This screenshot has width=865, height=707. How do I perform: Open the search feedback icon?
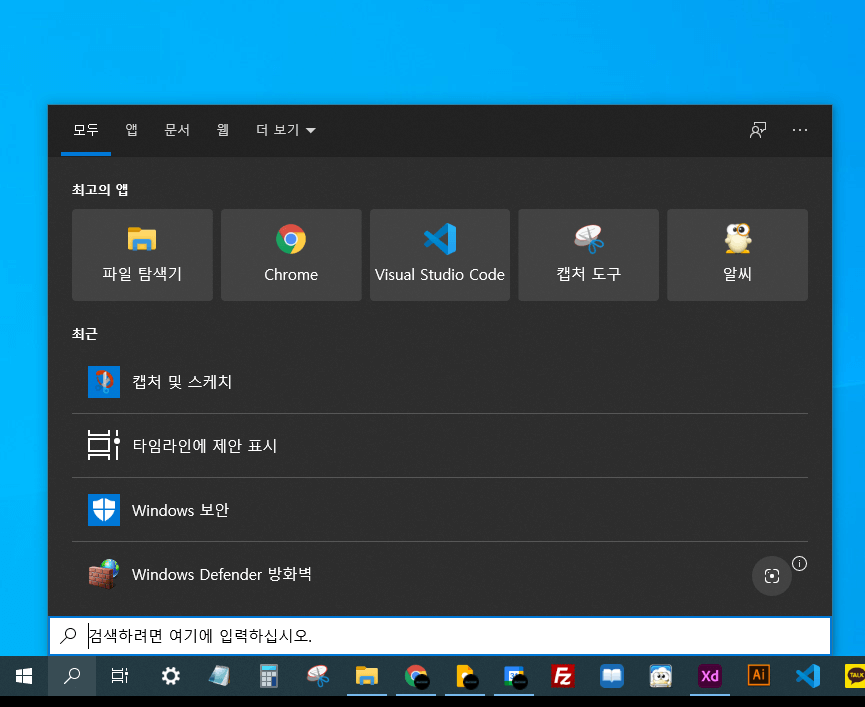pos(758,130)
